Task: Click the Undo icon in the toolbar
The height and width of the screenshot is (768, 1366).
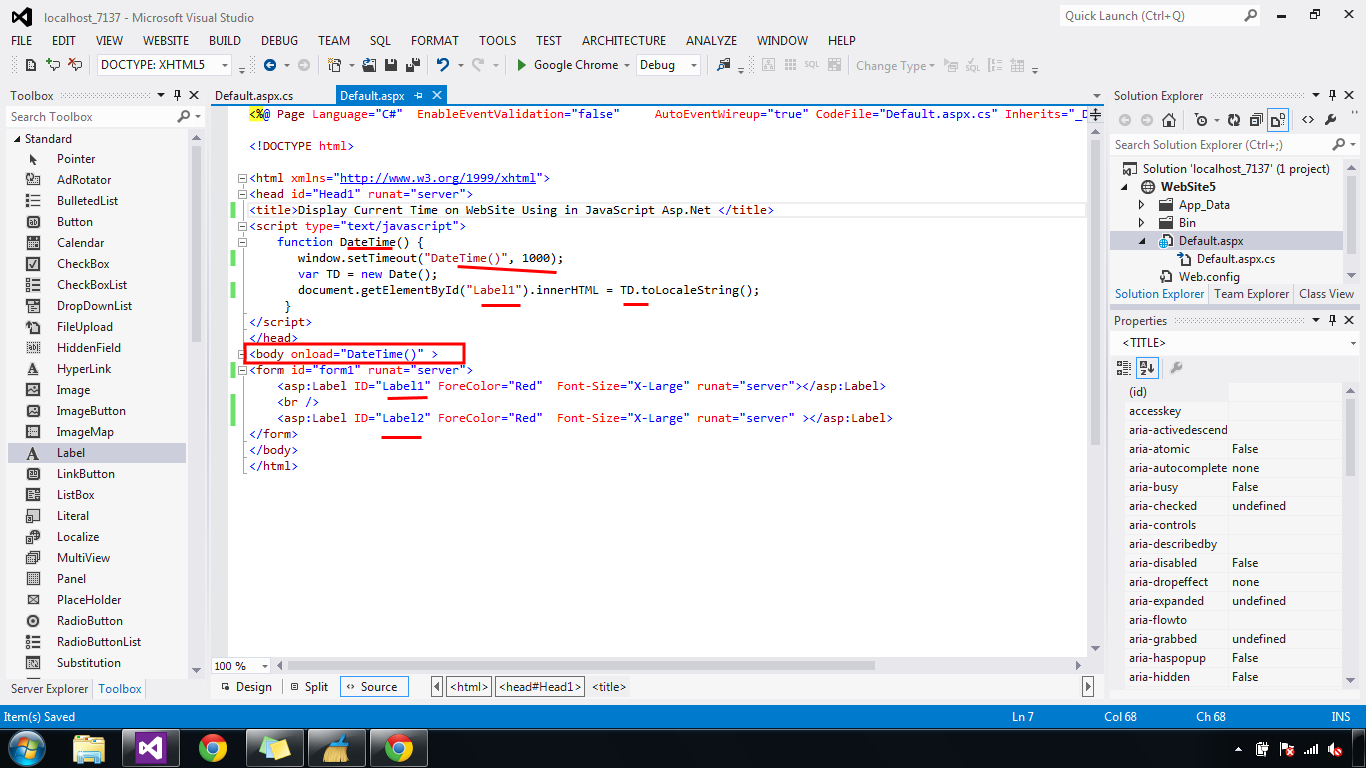Action: pos(443,64)
